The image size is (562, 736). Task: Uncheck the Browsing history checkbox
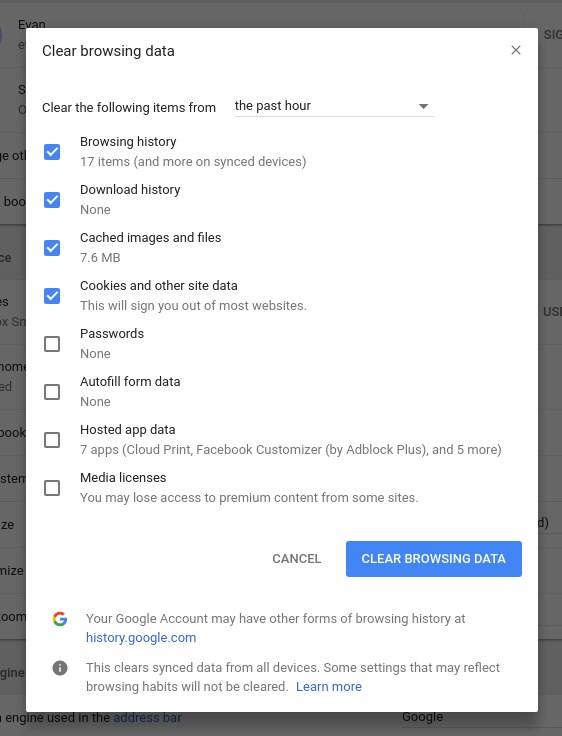(x=52, y=152)
